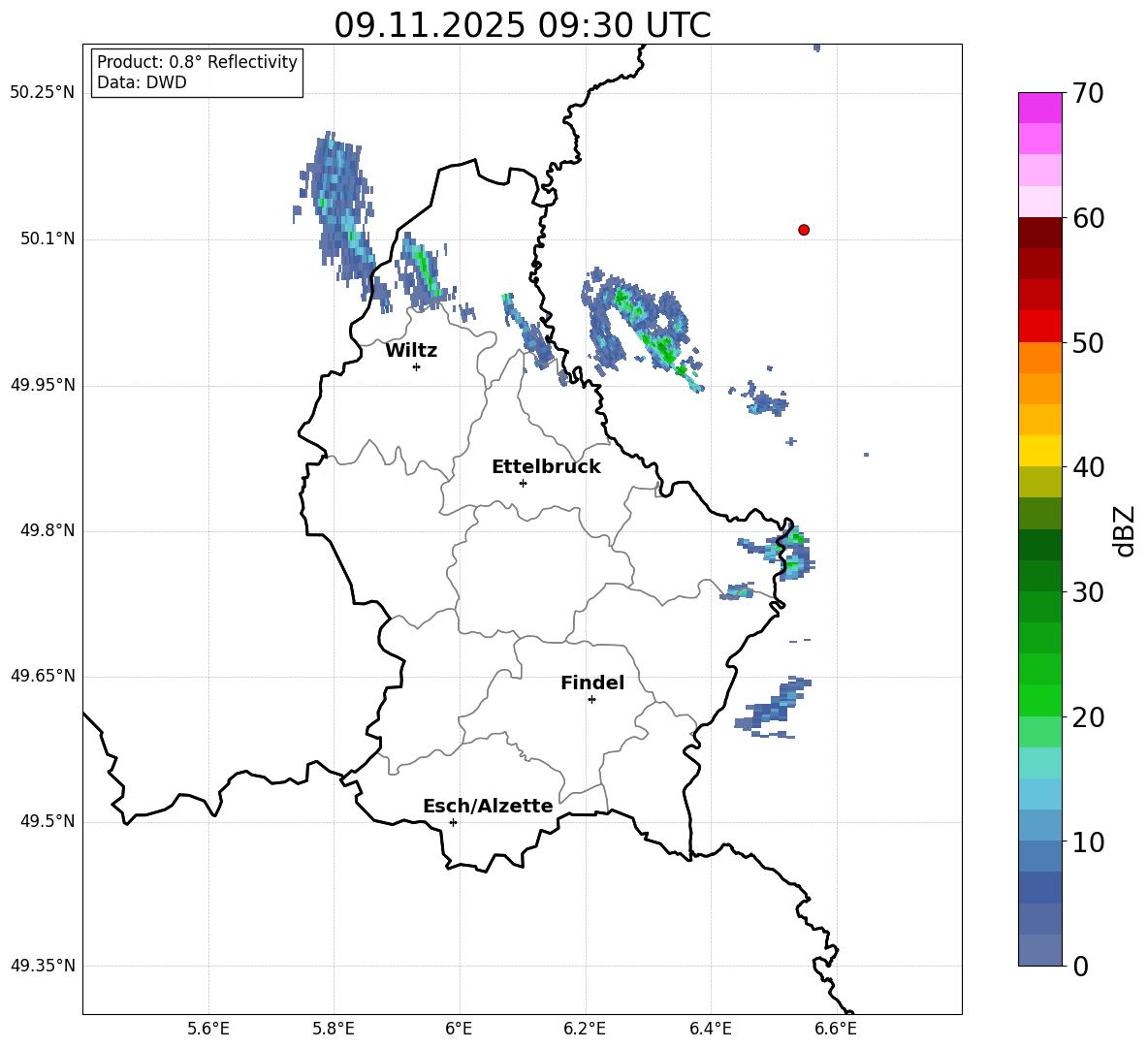Viewport: 1148px width, 1048px height.
Task: Click the Ettelbruck city label
Action: point(546,467)
